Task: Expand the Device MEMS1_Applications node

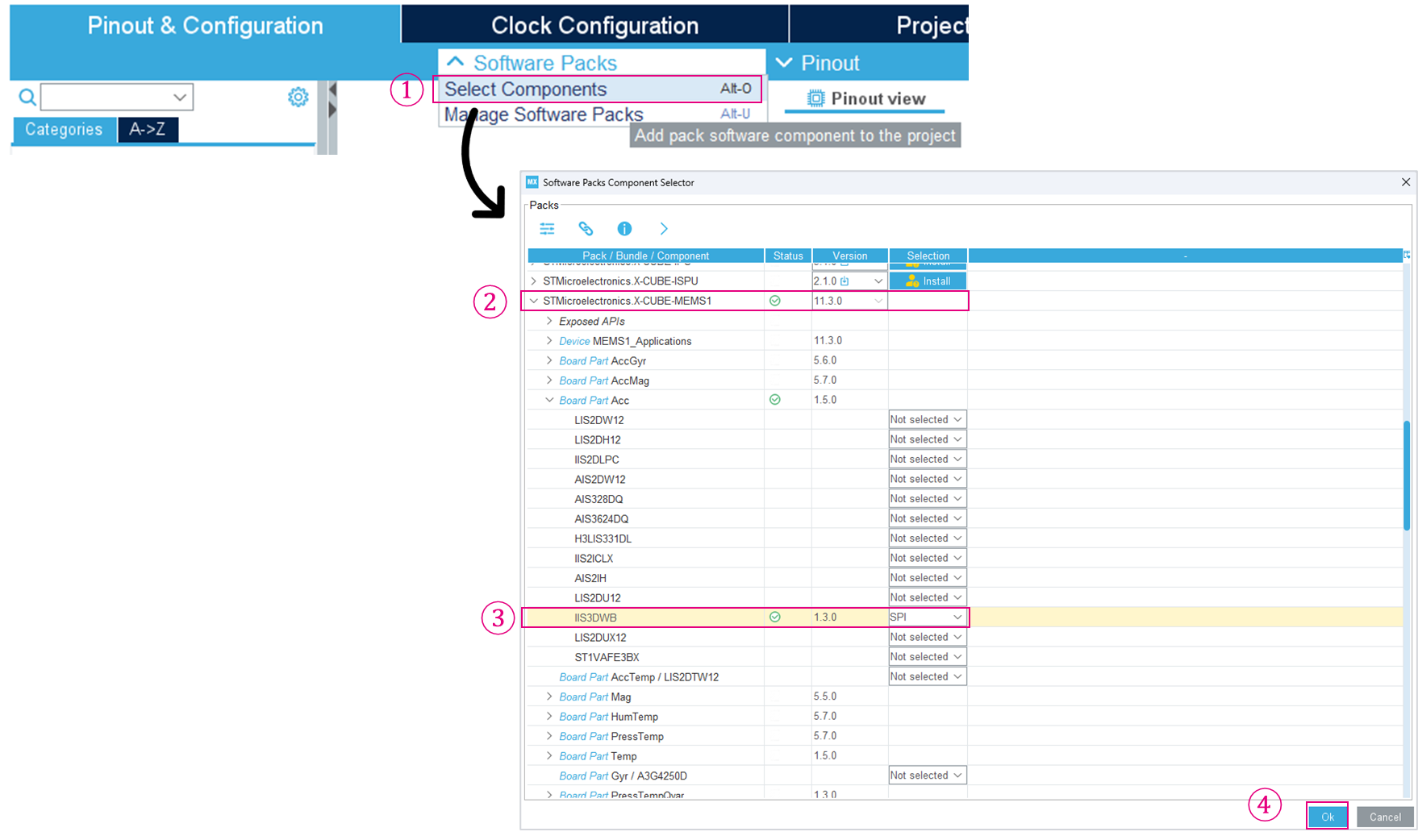Action: [x=549, y=341]
